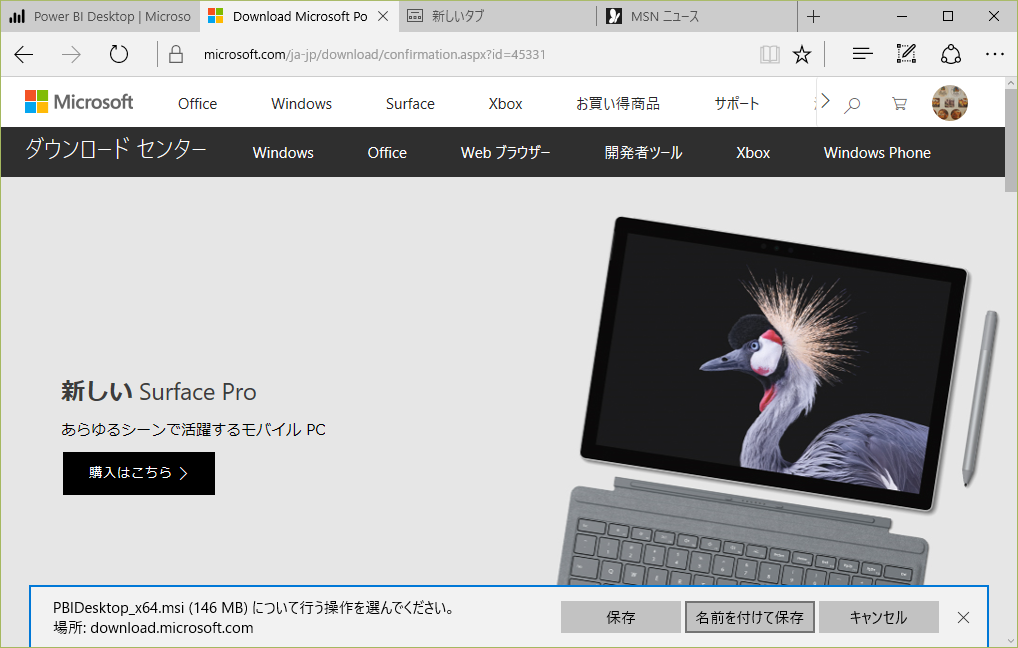The width and height of the screenshot is (1018, 648).
Task: Switch to Power BI Desktop tab
Action: point(100,16)
